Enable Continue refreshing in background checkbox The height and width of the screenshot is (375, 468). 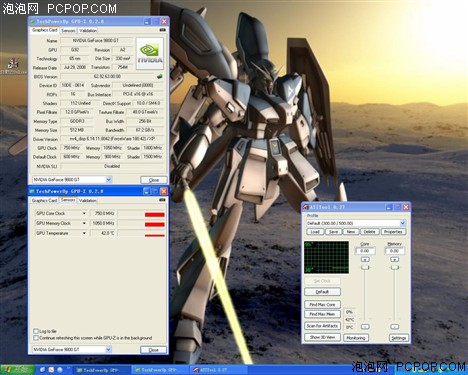(36, 338)
